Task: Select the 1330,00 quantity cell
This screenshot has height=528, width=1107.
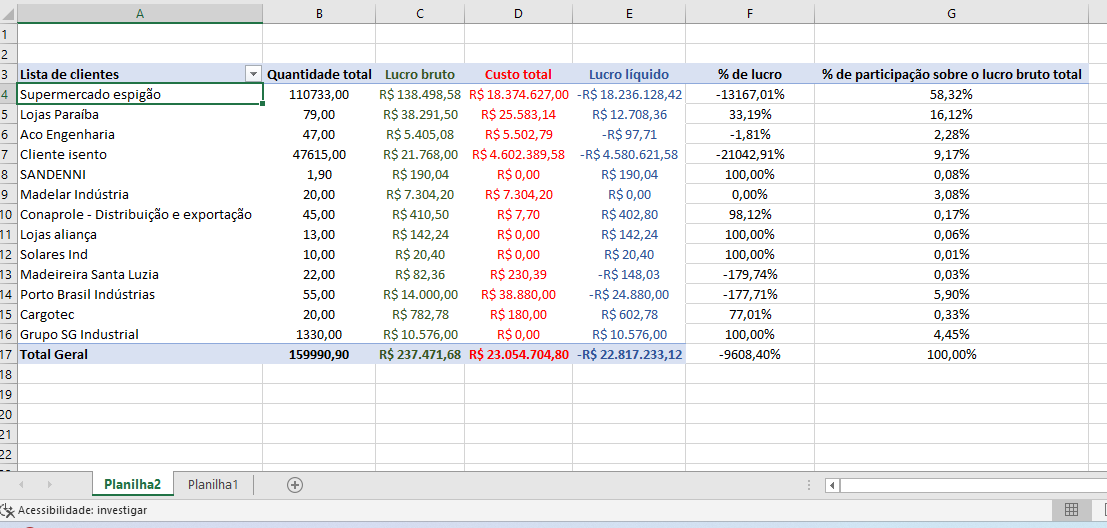Action: coord(319,335)
